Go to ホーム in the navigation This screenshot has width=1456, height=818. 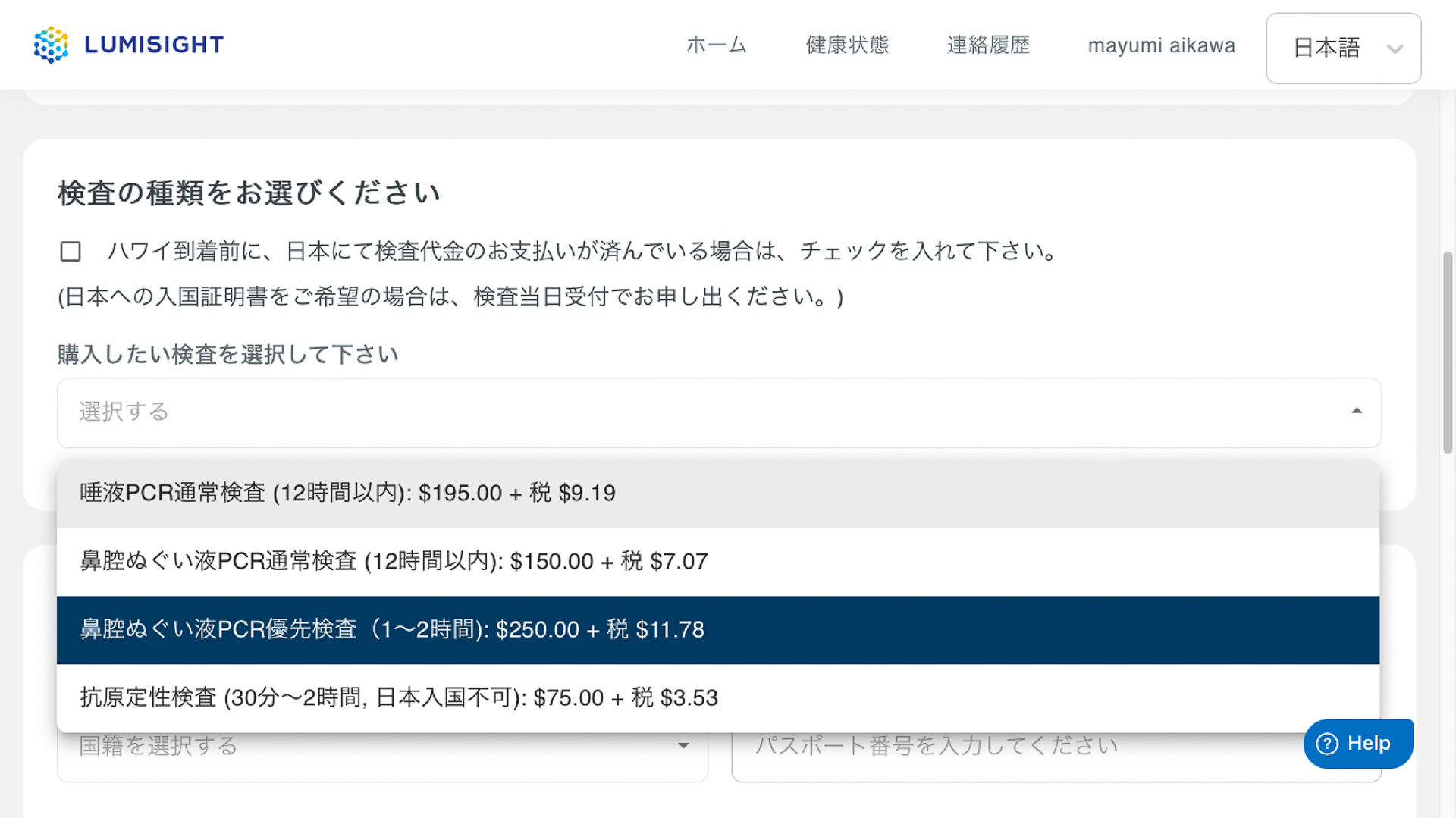point(715,45)
